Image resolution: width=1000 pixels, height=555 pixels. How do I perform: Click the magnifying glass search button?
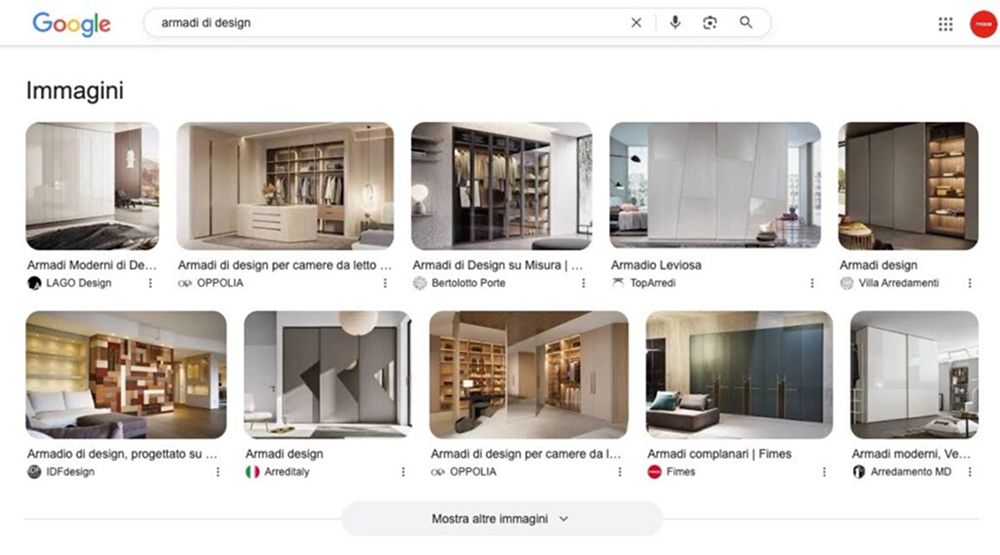pos(746,23)
